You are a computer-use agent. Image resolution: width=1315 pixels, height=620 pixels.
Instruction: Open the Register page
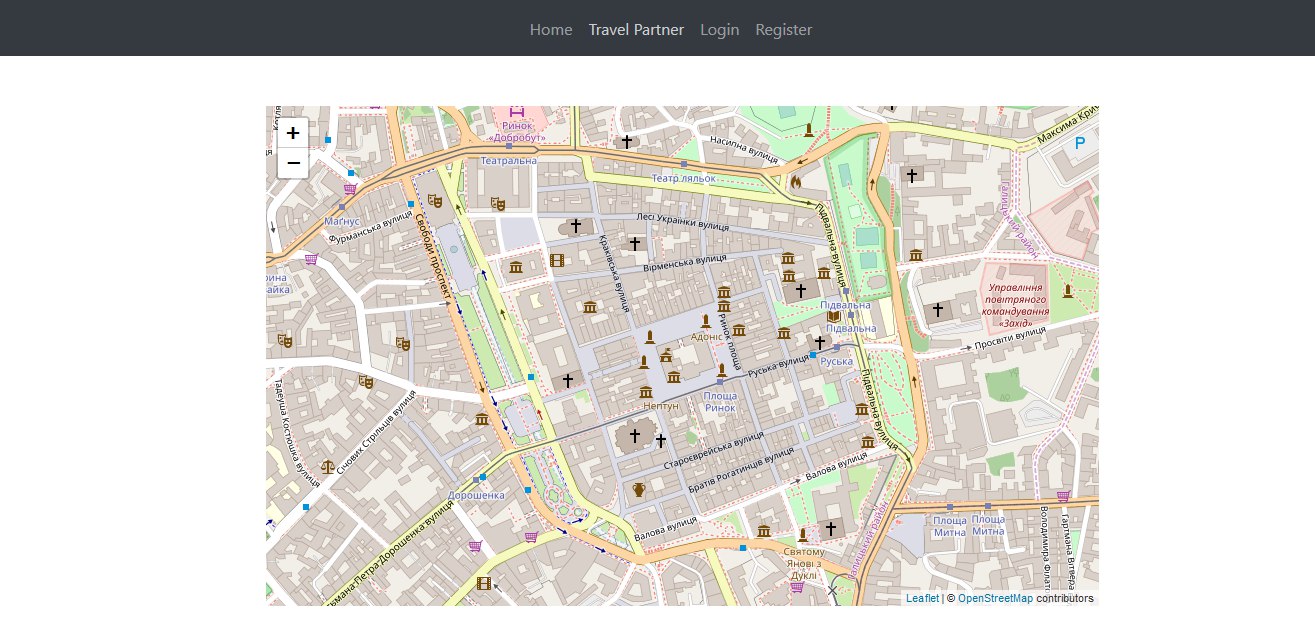784,29
